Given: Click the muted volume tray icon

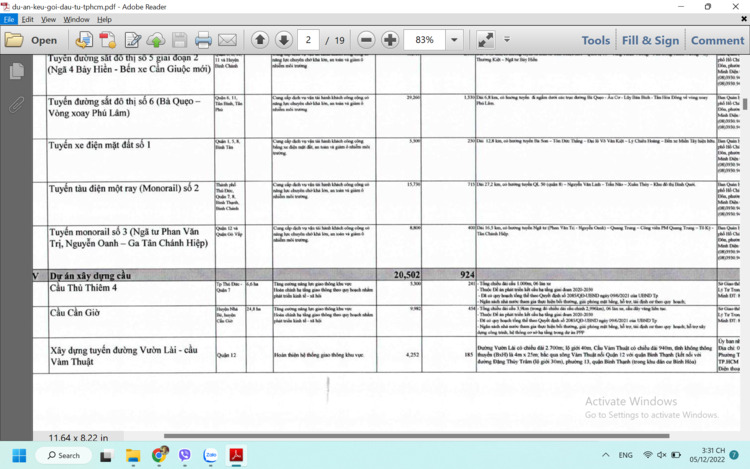Looking at the screenshot, I should (662, 455).
